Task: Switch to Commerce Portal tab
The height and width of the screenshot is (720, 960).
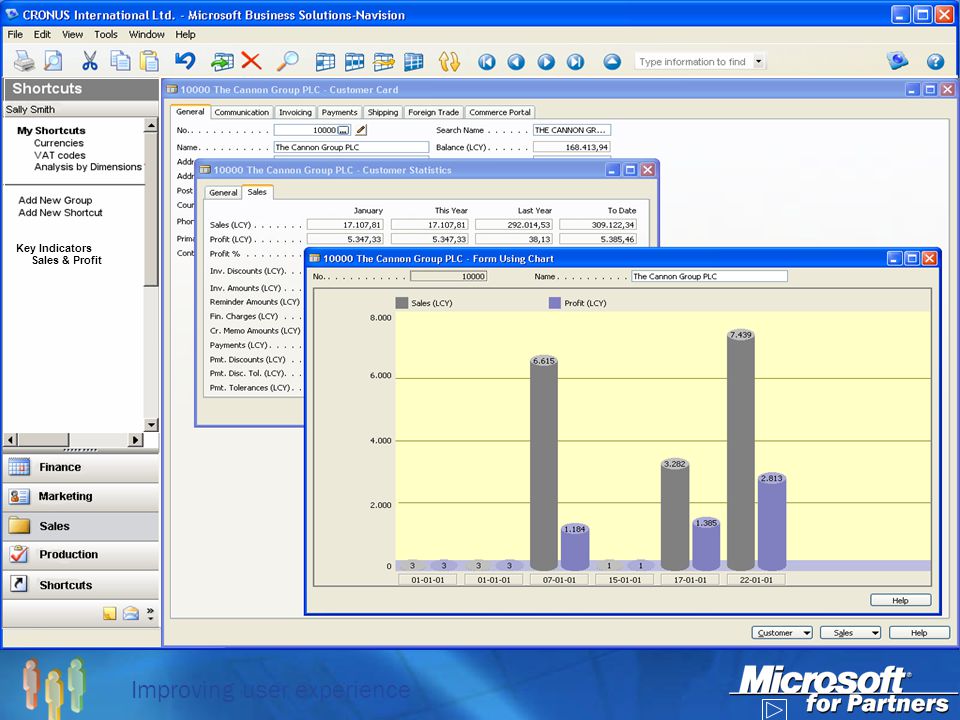Action: [x=500, y=112]
